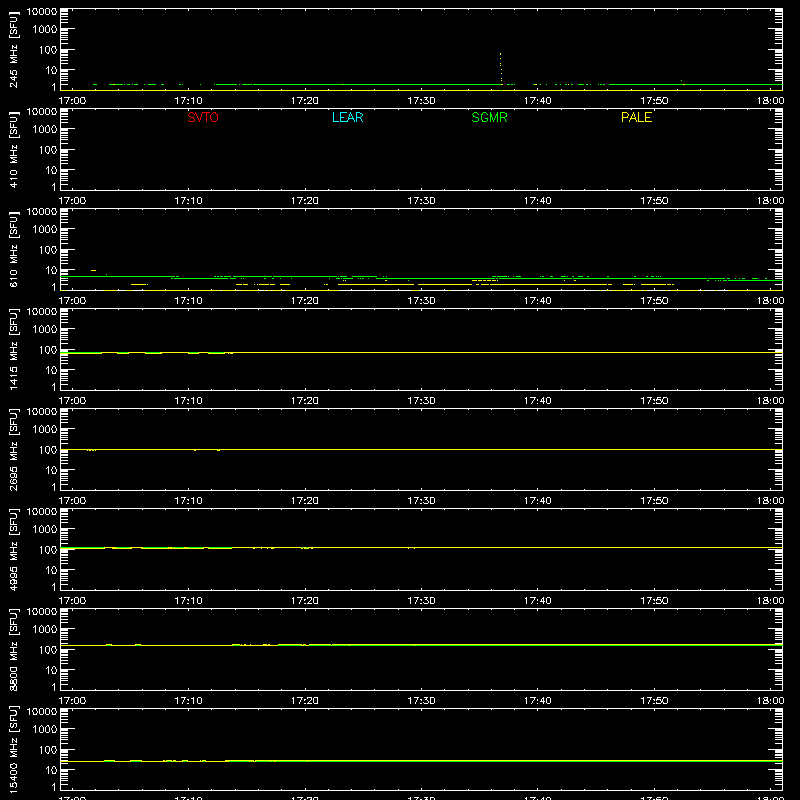
Task: Click 17:40 tick label under 245 MHz plot
Action: coord(537,101)
